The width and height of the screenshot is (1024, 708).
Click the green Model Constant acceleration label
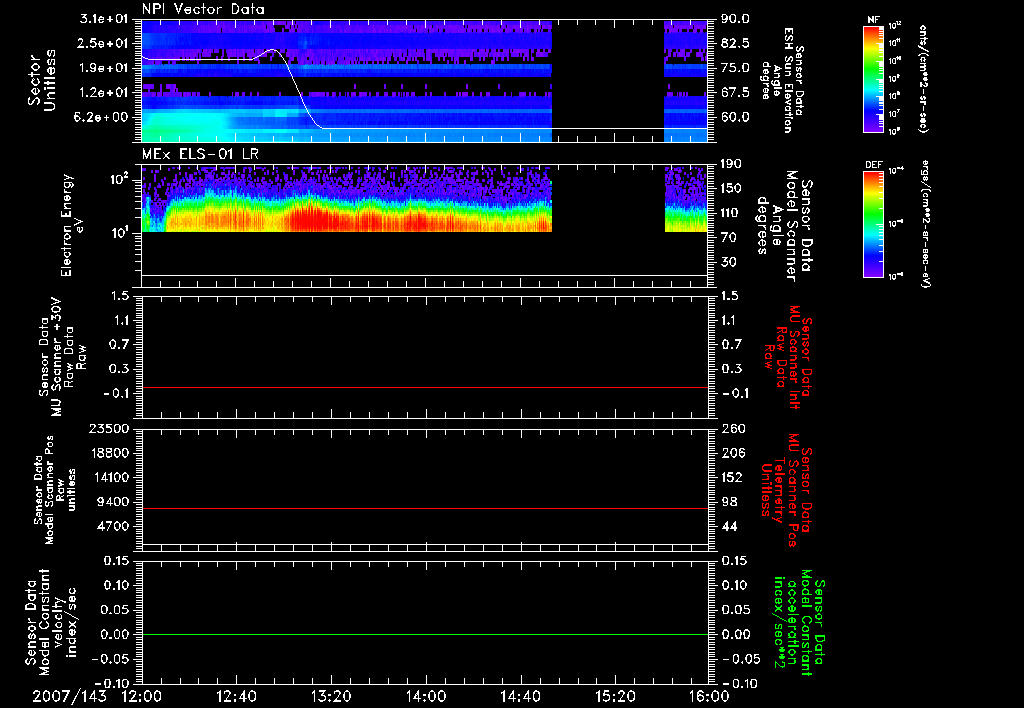click(x=799, y=620)
